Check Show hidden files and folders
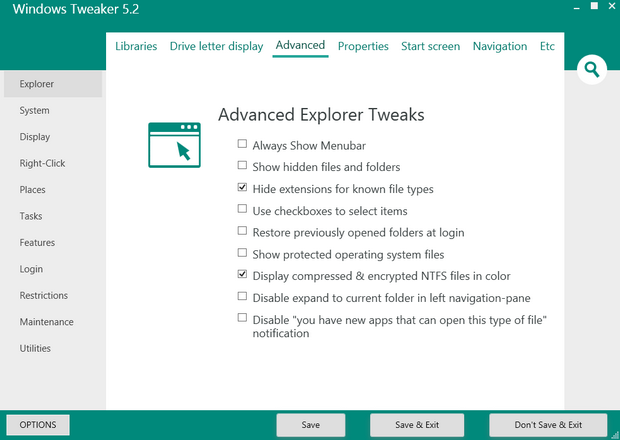 point(242,165)
